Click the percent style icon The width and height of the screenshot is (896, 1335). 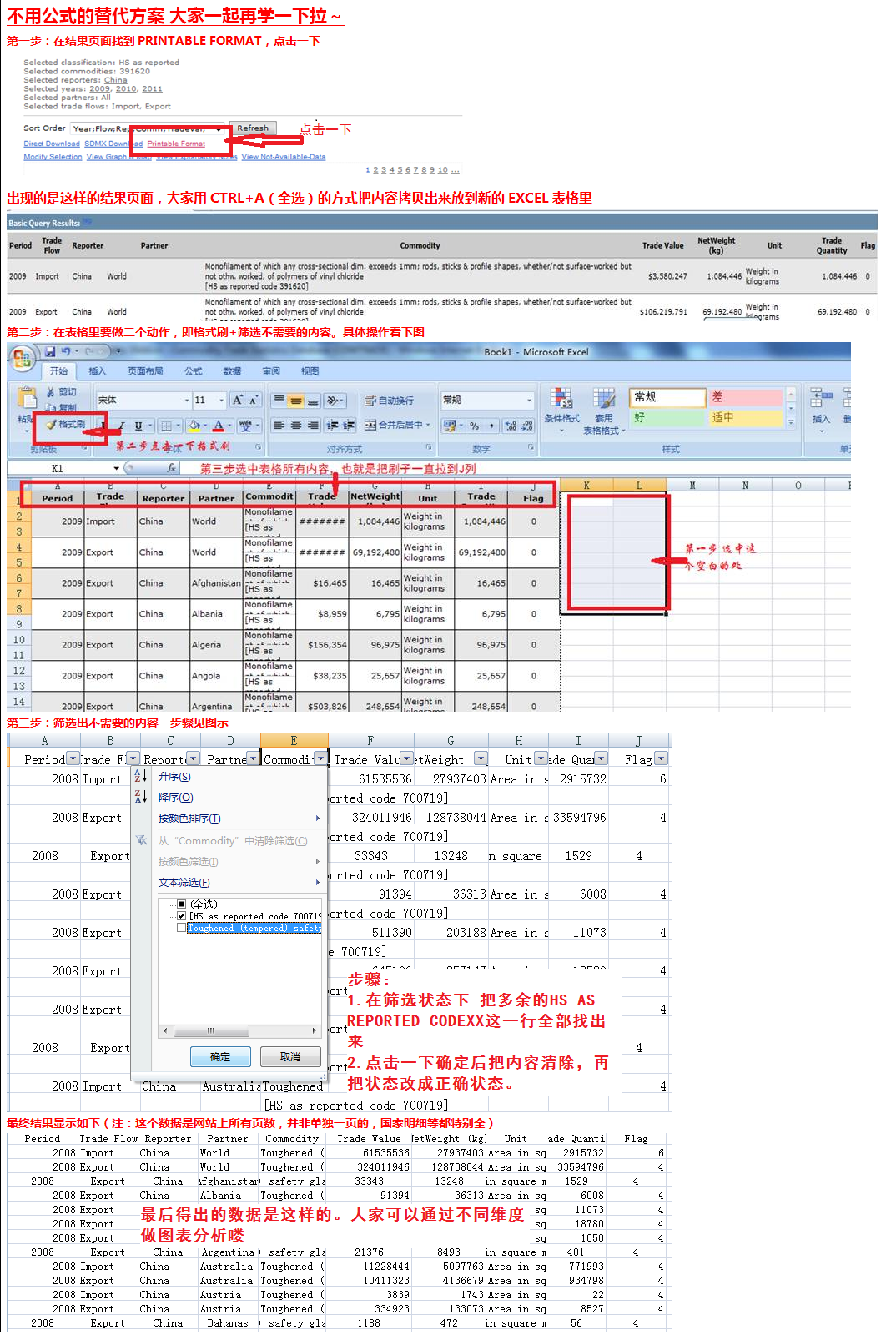474,426
